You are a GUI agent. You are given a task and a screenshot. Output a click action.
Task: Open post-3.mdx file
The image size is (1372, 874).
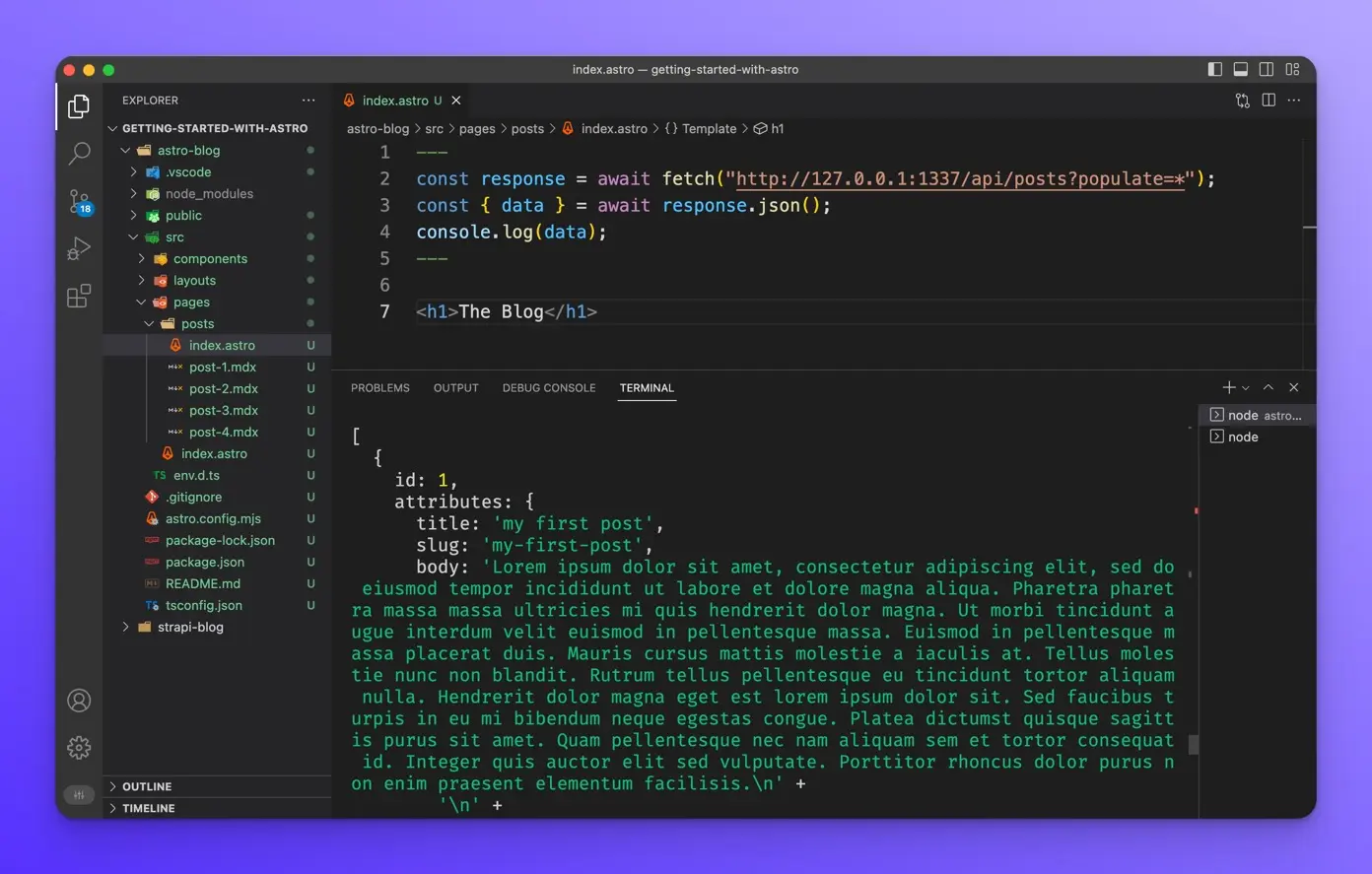click(224, 411)
